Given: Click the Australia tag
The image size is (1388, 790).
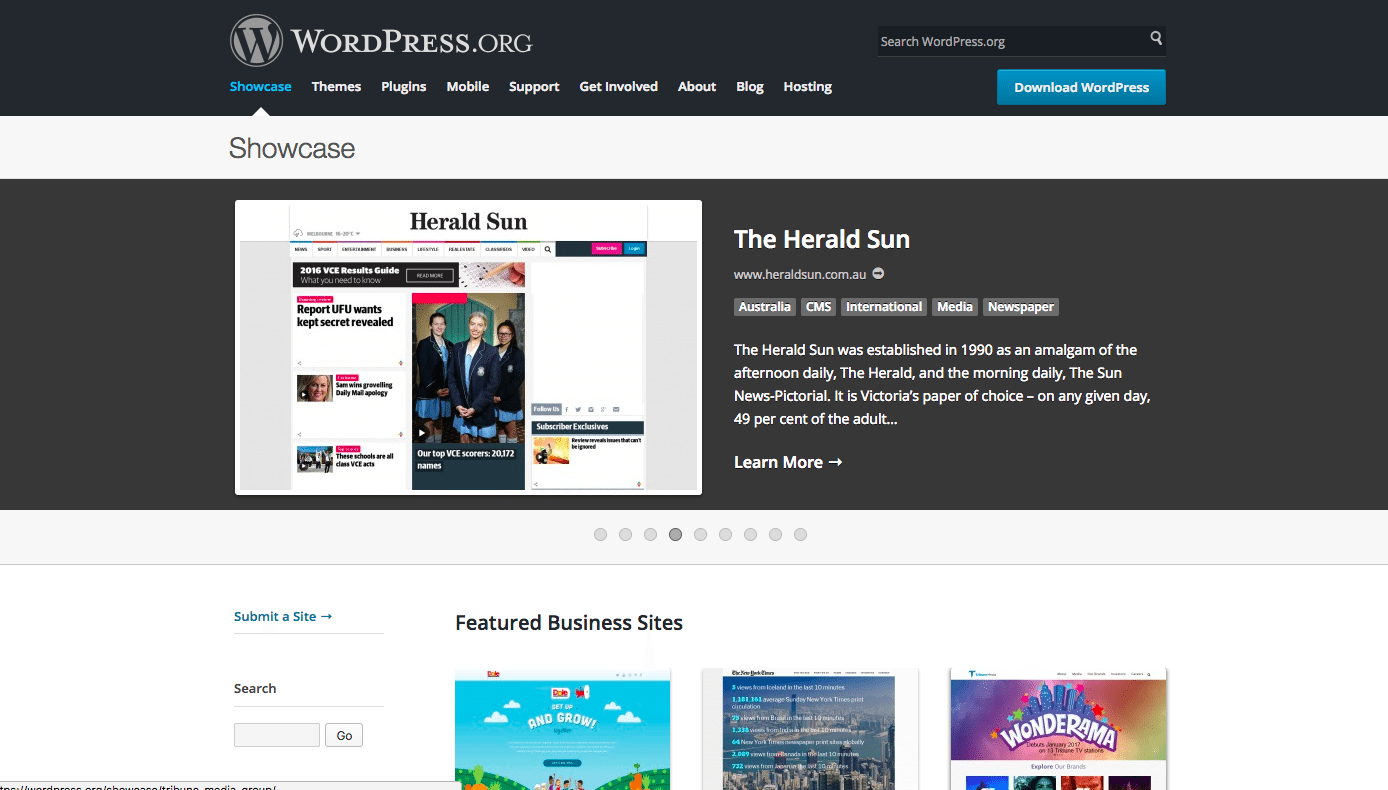Looking at the screenshot, I should pyautogui.click(x=764, y=307).
